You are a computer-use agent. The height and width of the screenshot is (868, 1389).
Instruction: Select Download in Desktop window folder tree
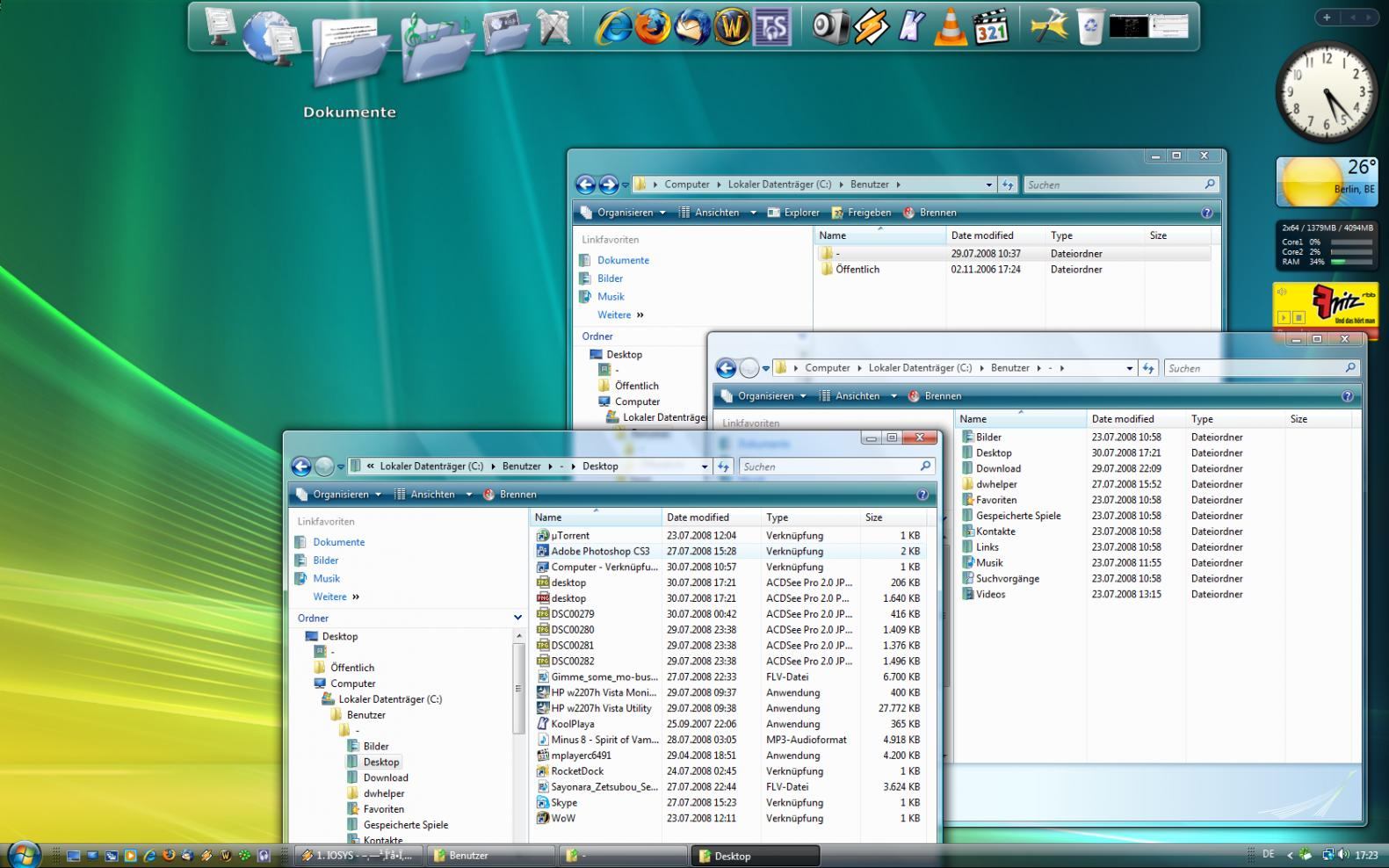pyautogui.click(x=386, y=778)
